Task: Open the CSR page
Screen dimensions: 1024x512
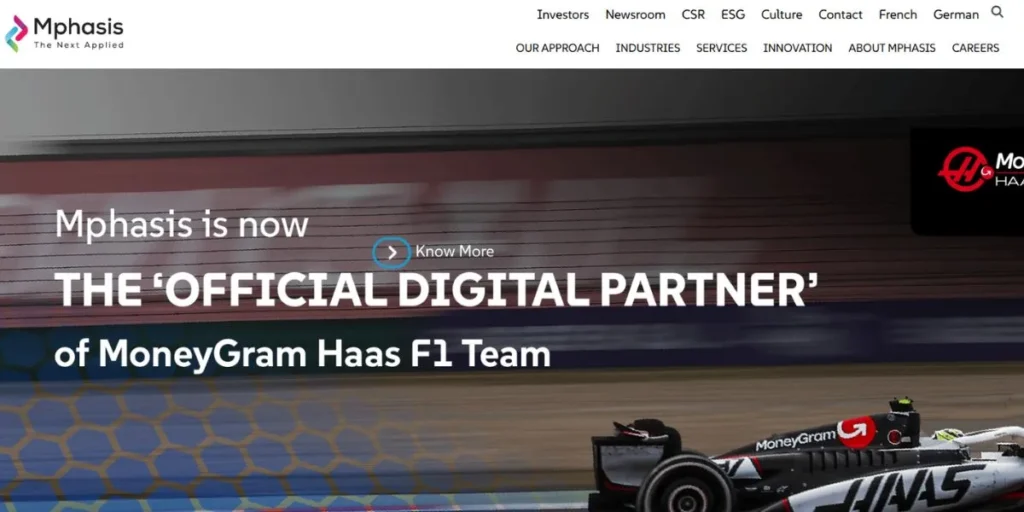Action: click(693, 14)
